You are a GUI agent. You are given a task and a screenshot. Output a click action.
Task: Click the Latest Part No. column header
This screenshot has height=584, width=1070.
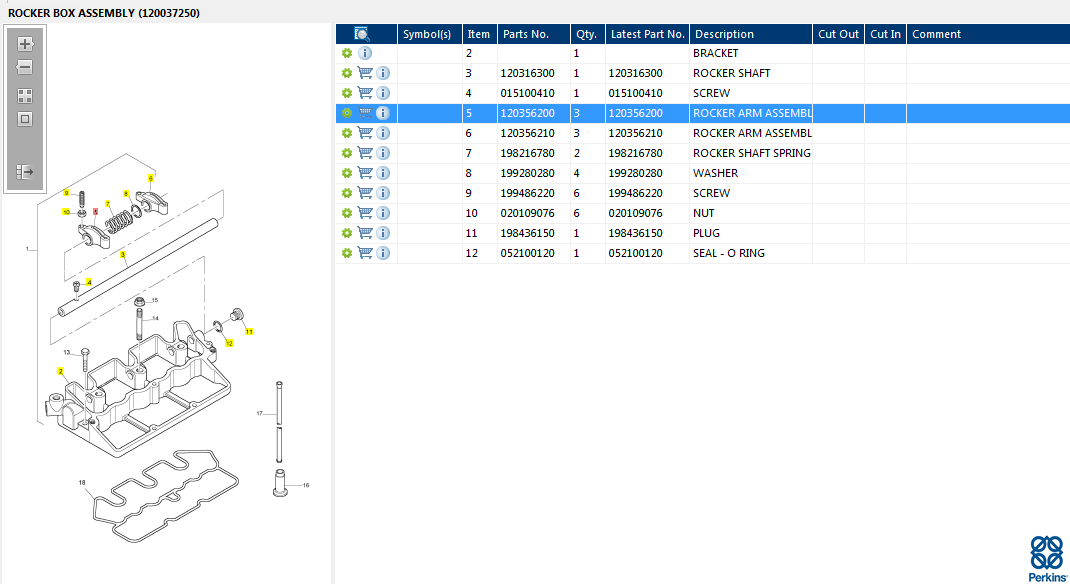pos(647,34)
